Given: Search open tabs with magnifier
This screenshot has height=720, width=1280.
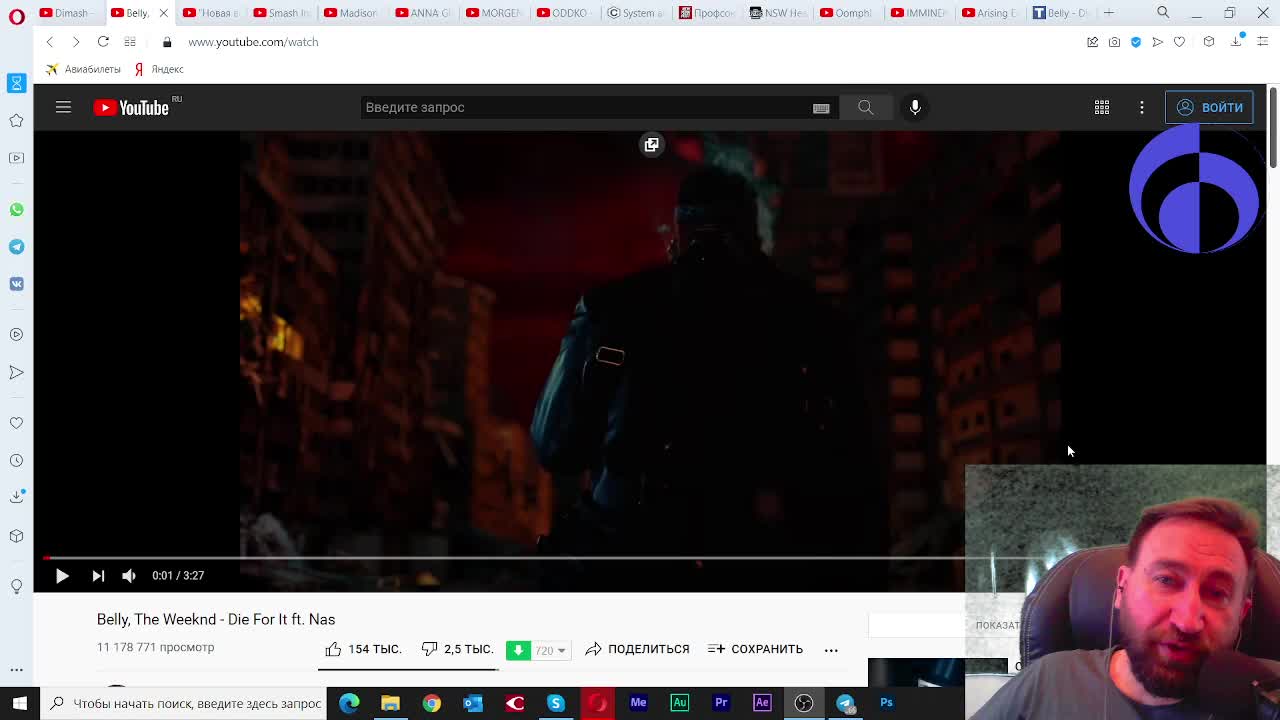Looking at the screenshot, I should click(1163, 13).
